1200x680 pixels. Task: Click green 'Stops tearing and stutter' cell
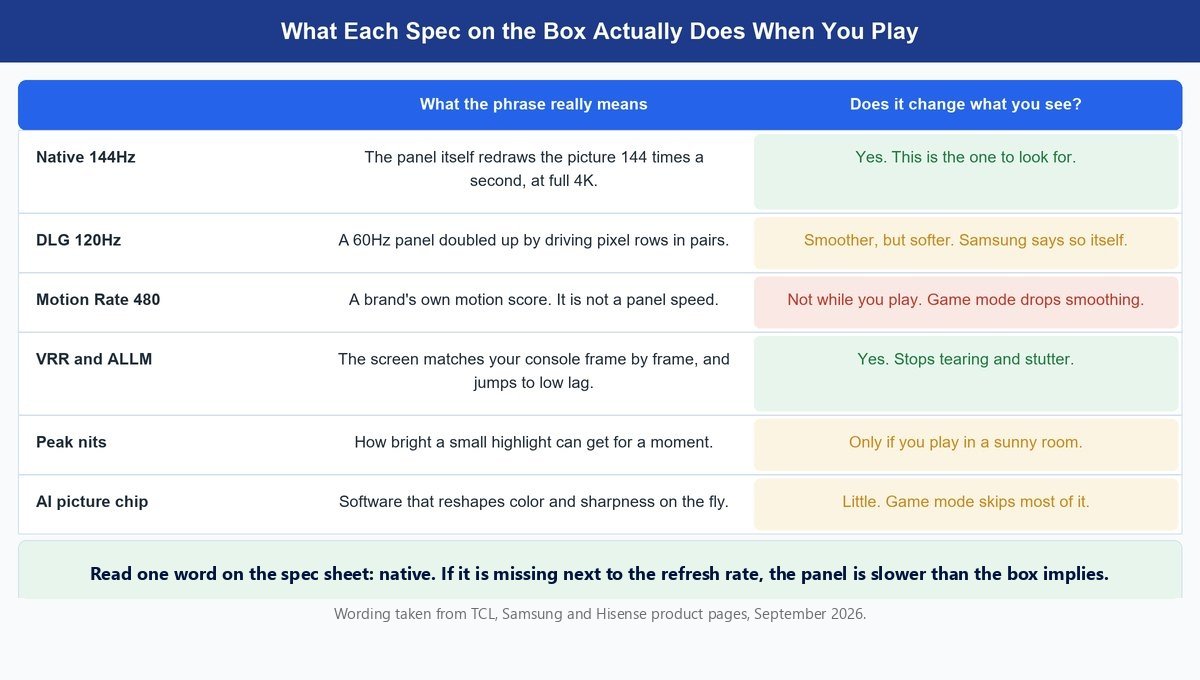(x=966, y=373)
